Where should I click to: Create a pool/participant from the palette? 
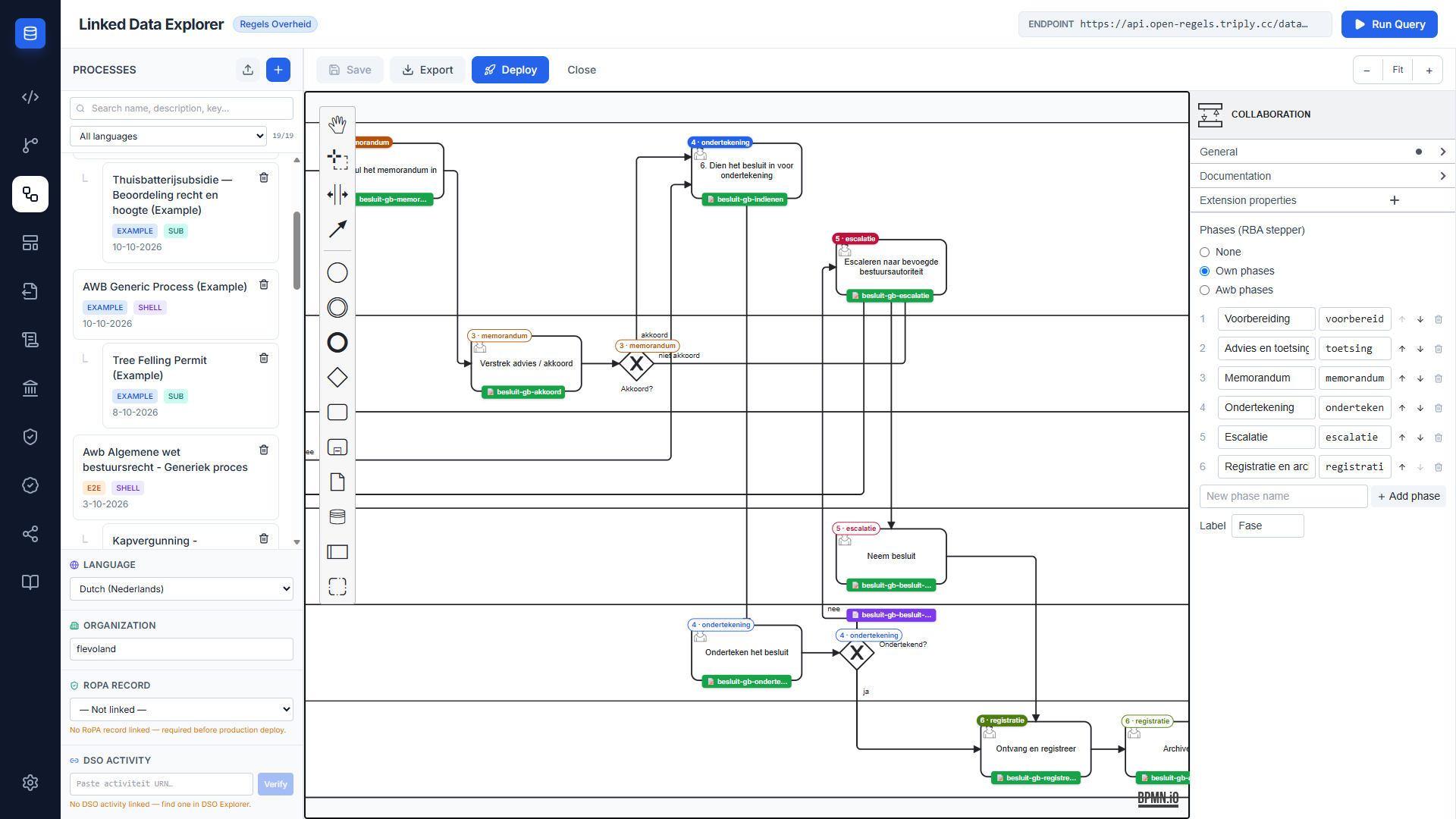pyautogui.click(x=337, y=551)
